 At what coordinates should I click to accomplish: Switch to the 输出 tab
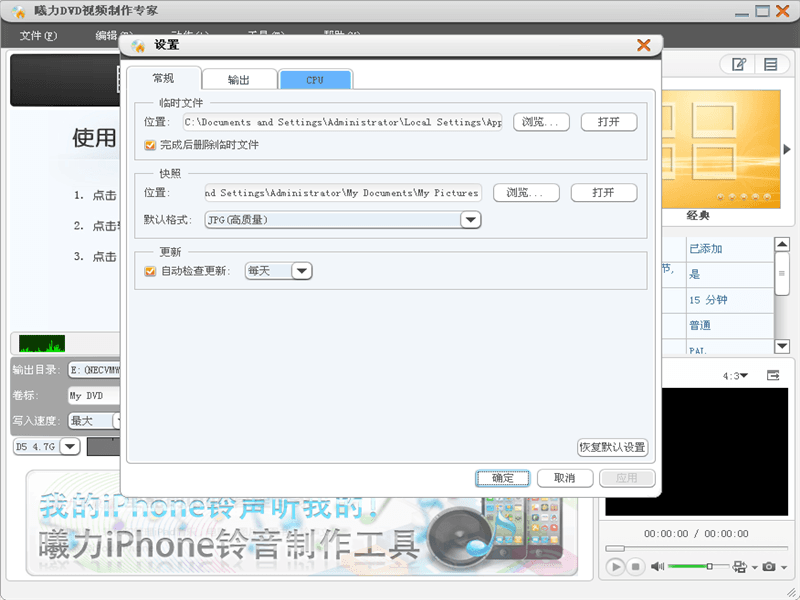[239, 80]
